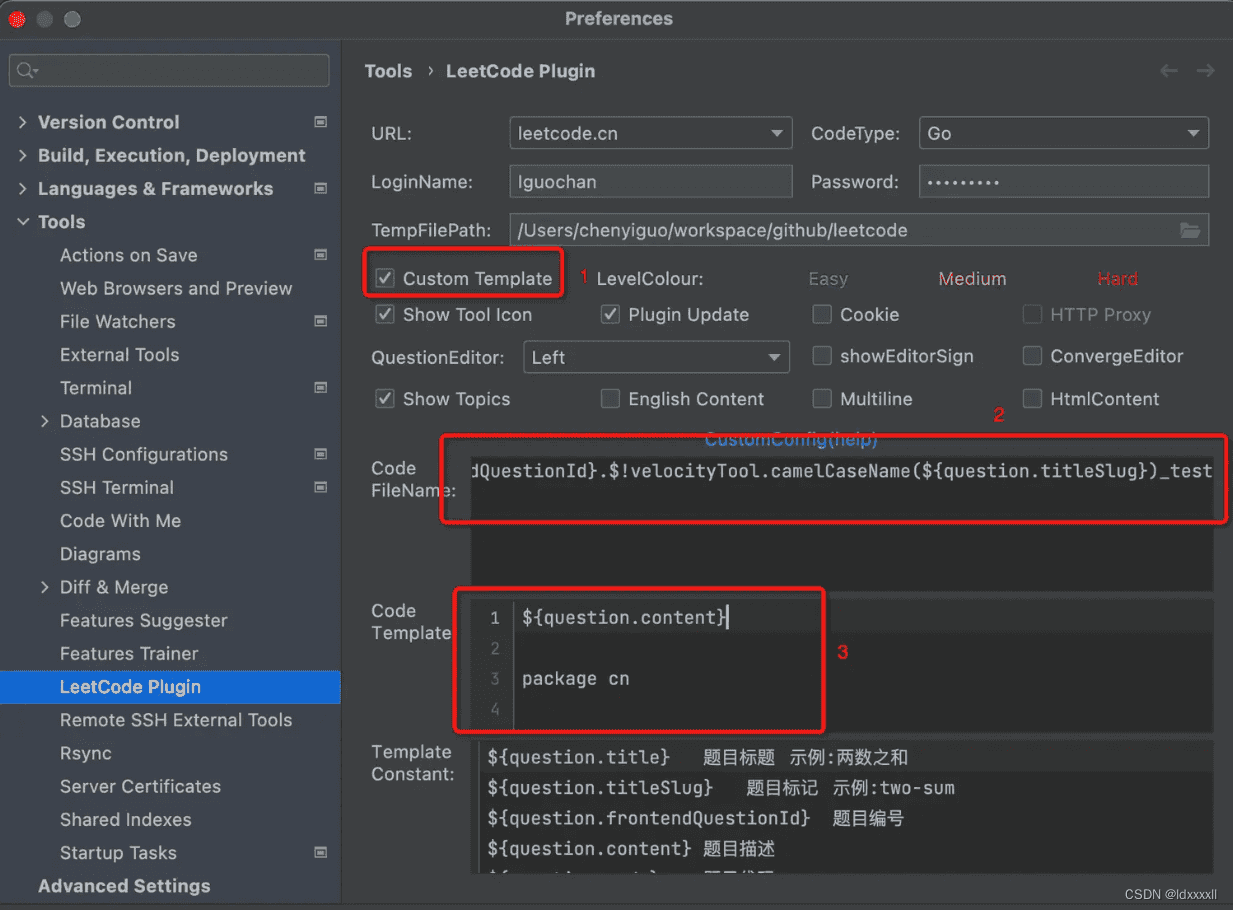The height and width of the screenshot is (910, 1233).
Task: Open the Features Trainer settings
Action: (x=129, y=653)
